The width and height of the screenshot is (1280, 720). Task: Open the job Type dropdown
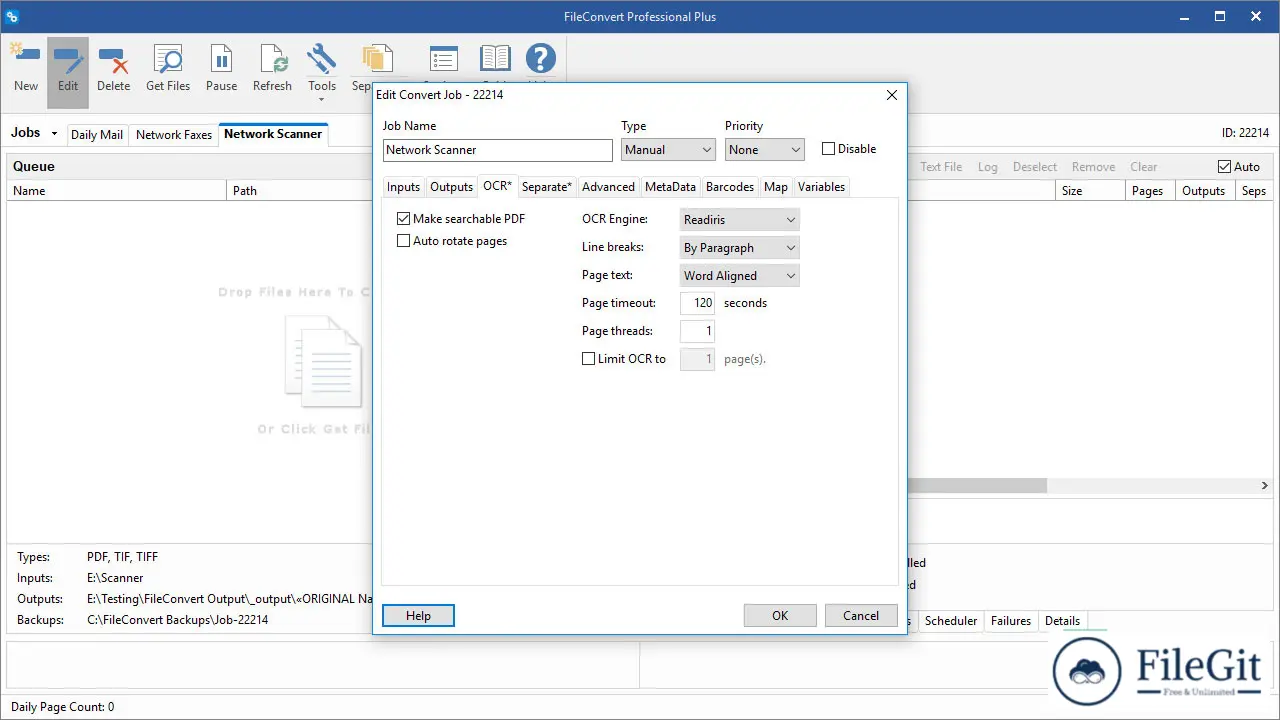(x=668, y=150)
